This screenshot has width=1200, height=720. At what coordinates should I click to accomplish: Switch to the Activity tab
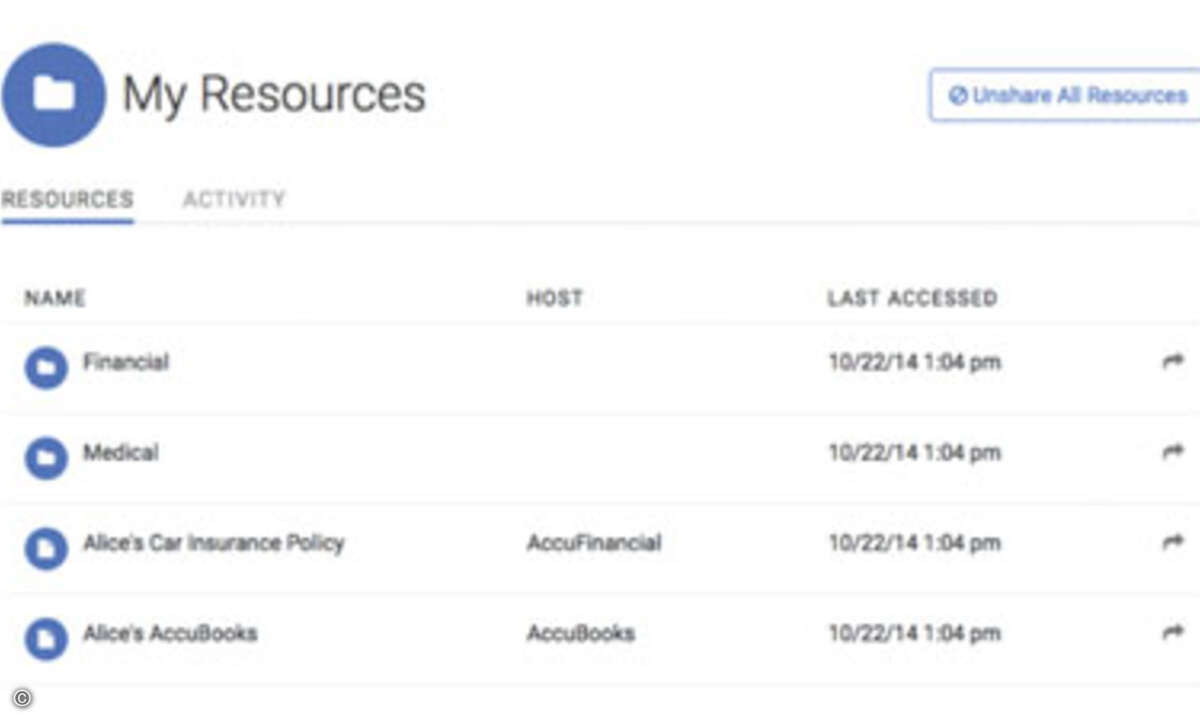[234, 199]
